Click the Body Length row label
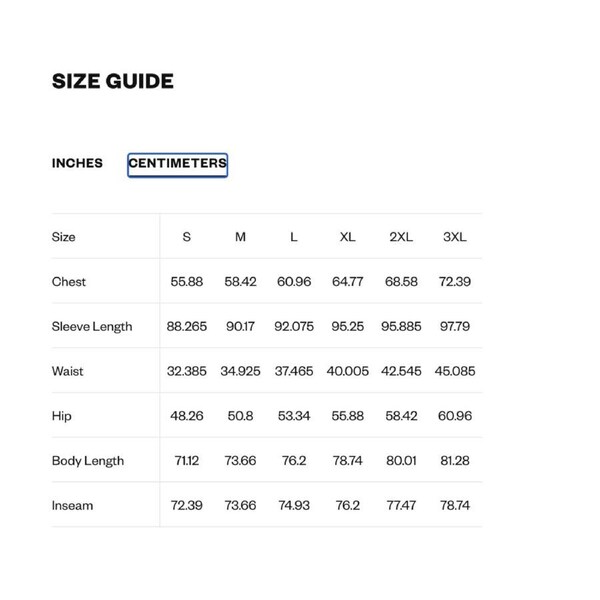This screenshot has width=600, height=600. tap(88, 461)
